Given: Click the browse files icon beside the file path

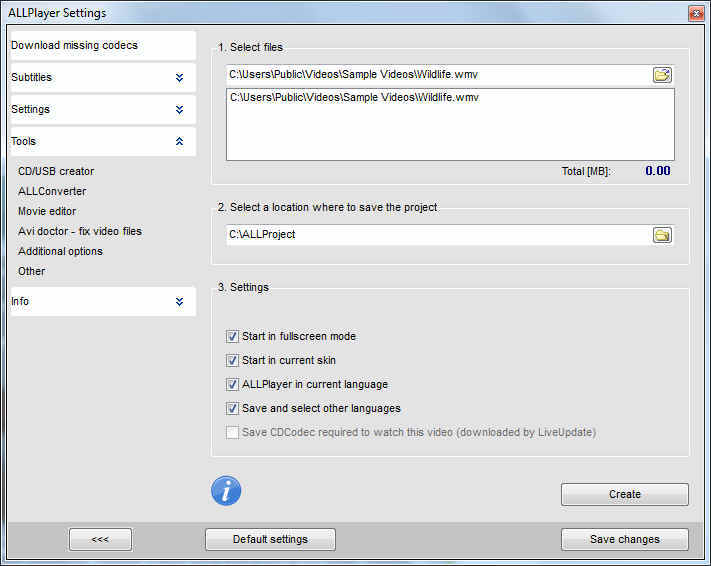Looking at the screenshot, I should 662,75.
